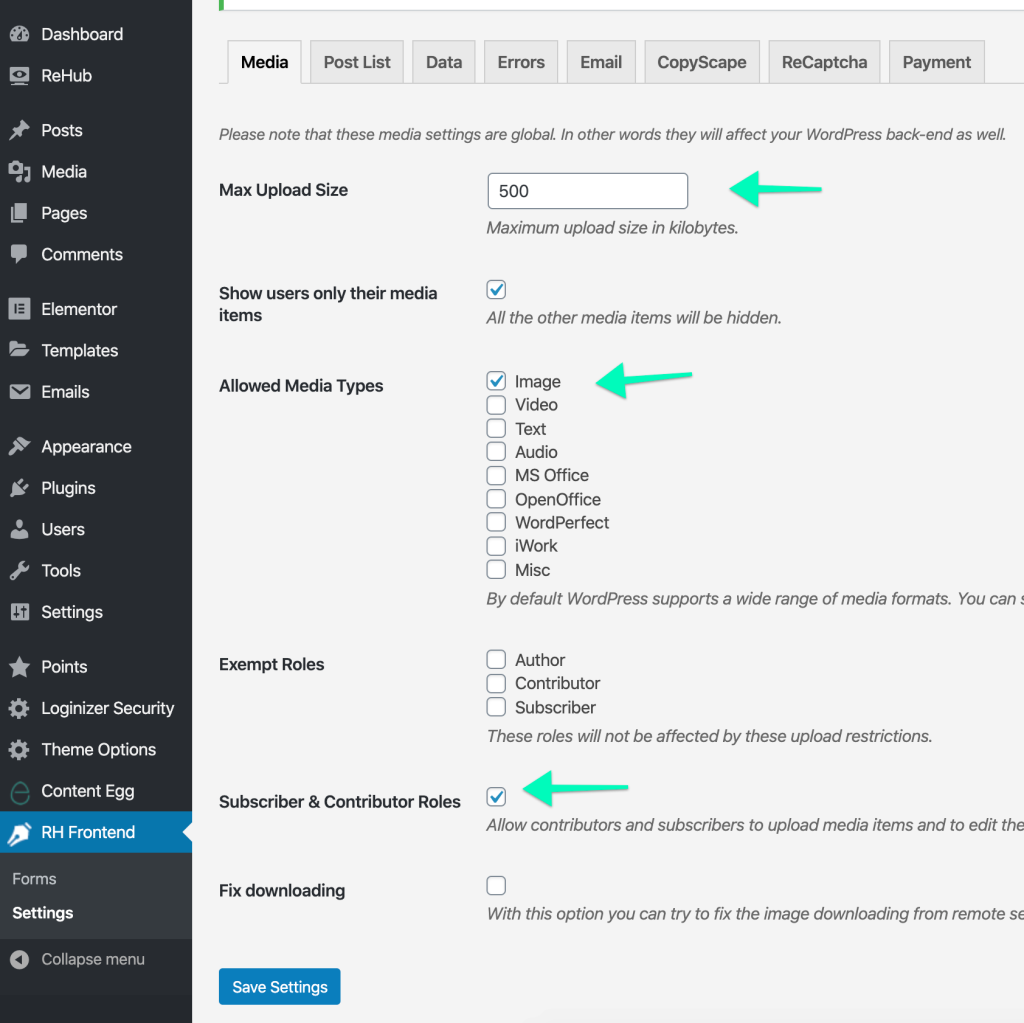Open the ReCaptcha settings tab
The image size is (1024, 1023).
pyautogui.click(x=824, y=62)
